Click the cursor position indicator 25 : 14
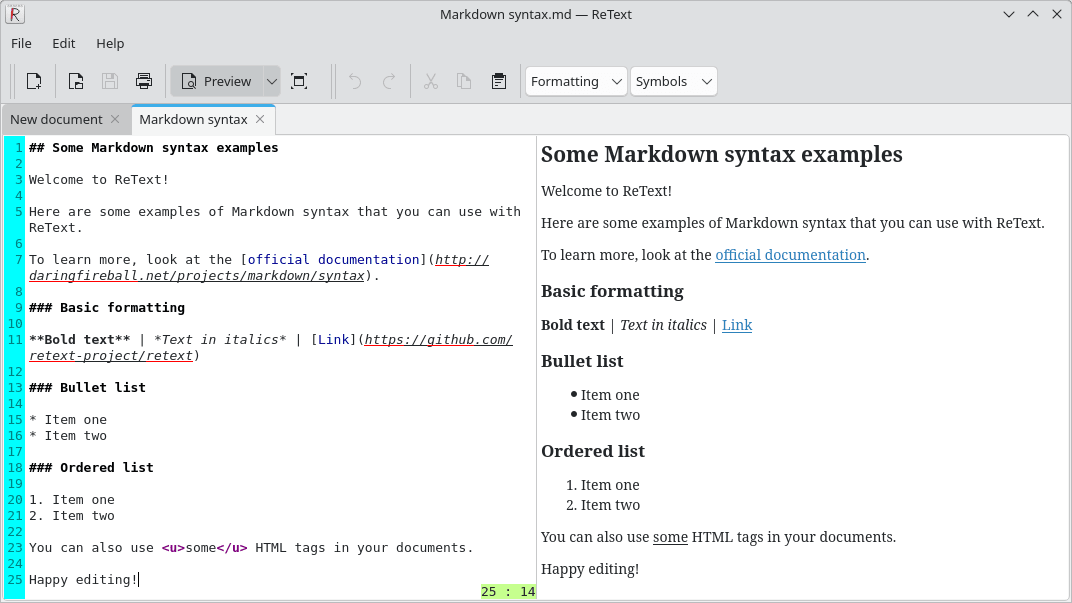This screenshot has height=603, width=1072. [x=509, y=591]
